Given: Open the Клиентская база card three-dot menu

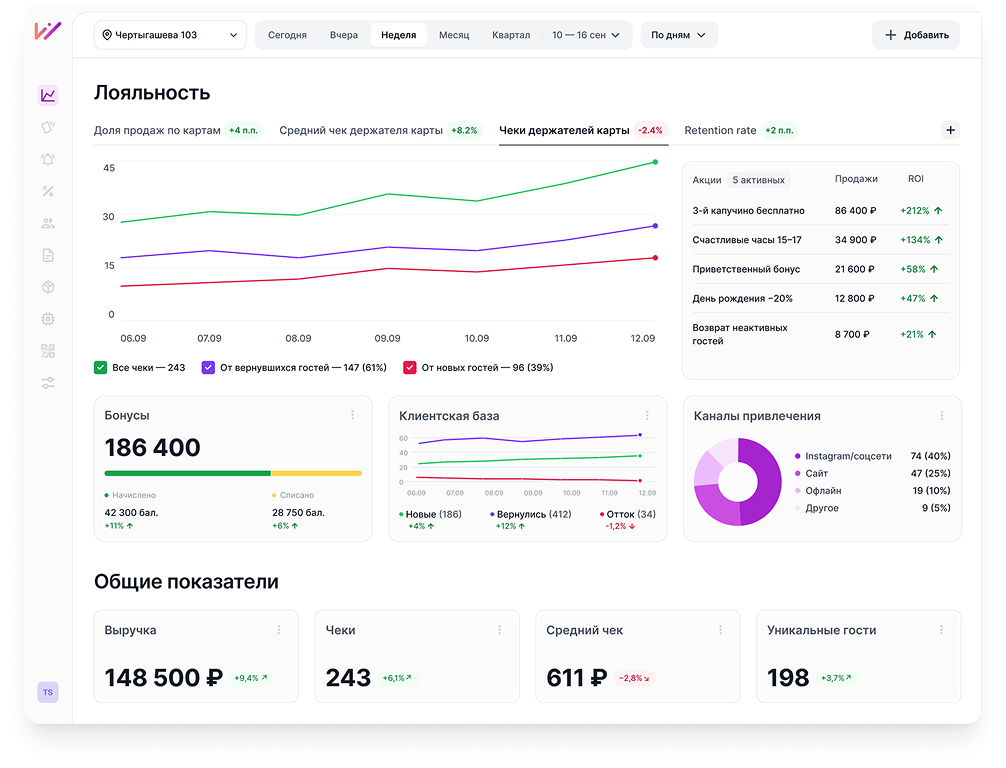Looking at the screenshot, I should pyautogui.click(x=647, y=416).
